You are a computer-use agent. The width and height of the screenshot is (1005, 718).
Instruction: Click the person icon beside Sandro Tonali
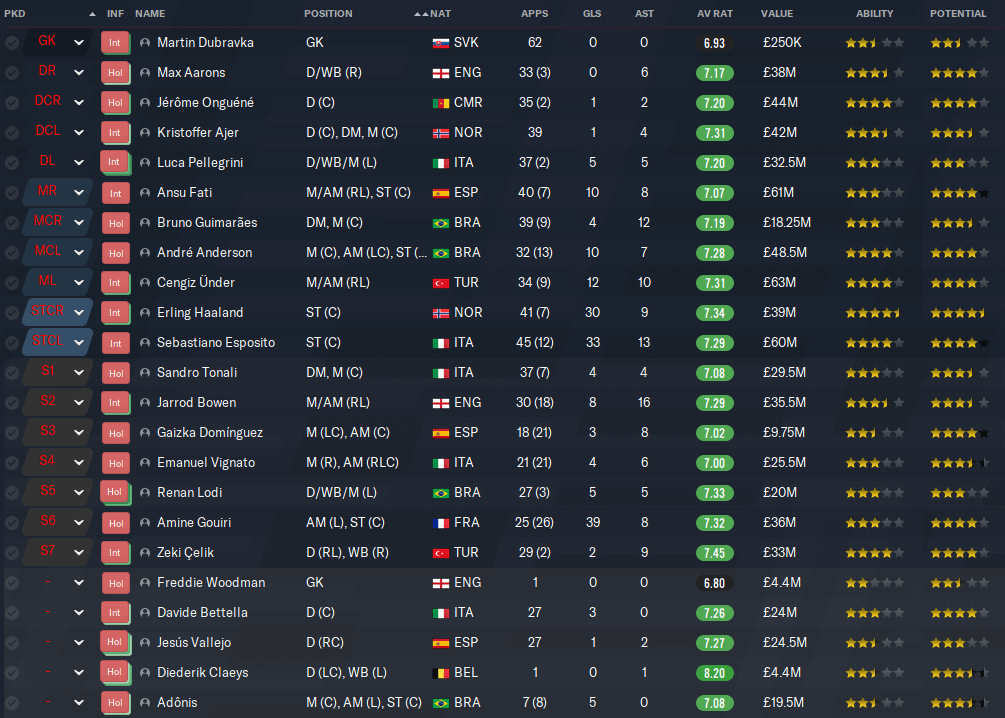pos(145,372)
